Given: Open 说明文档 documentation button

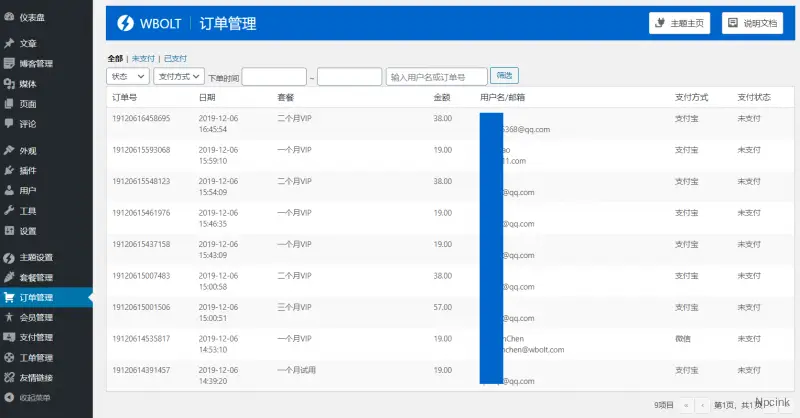Looking at the screenshot, I should pyautogui.click(x=751, y=23).
